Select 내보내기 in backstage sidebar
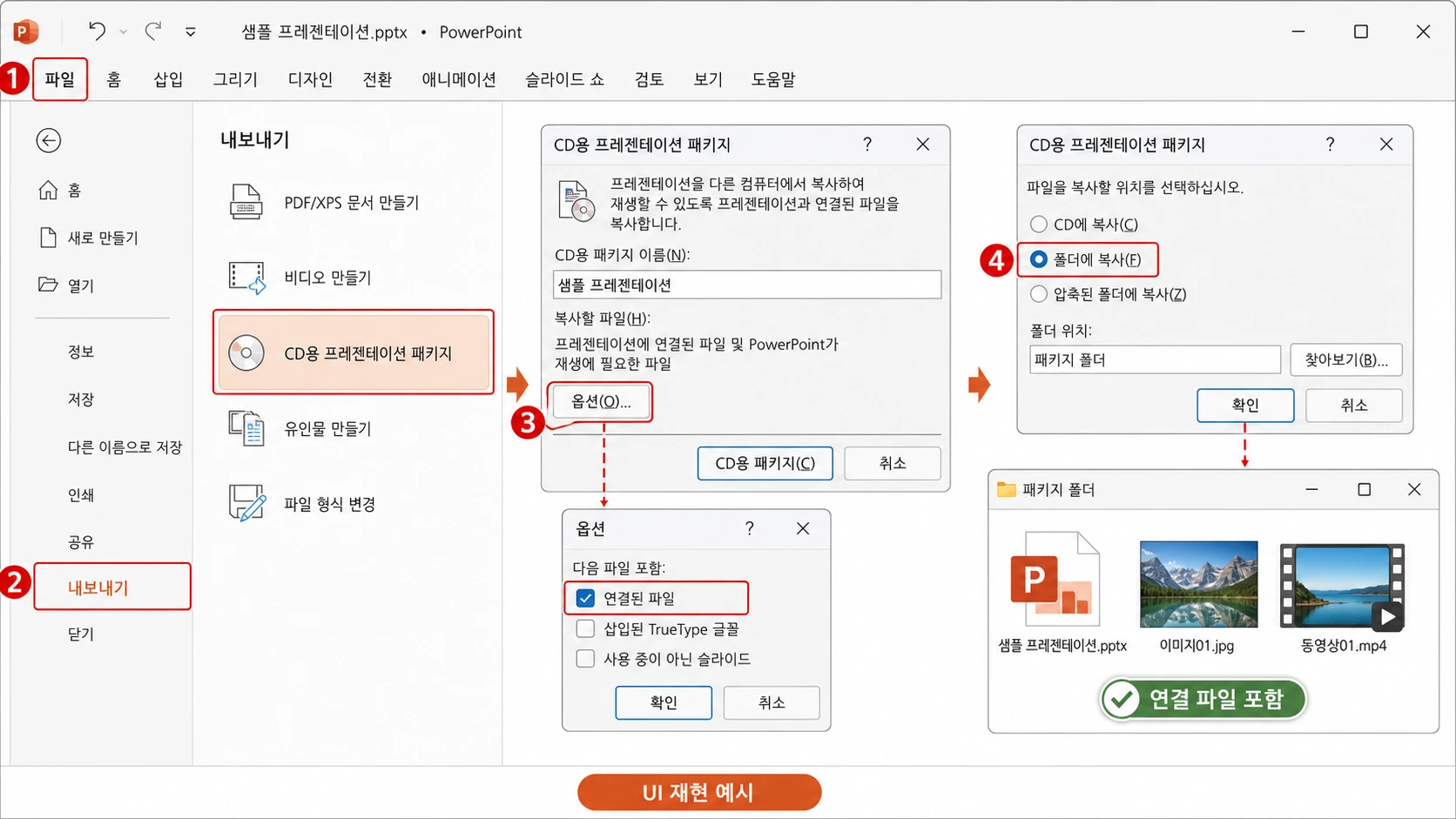Viewport: 1456px width, 819px height. coord(112,587)
